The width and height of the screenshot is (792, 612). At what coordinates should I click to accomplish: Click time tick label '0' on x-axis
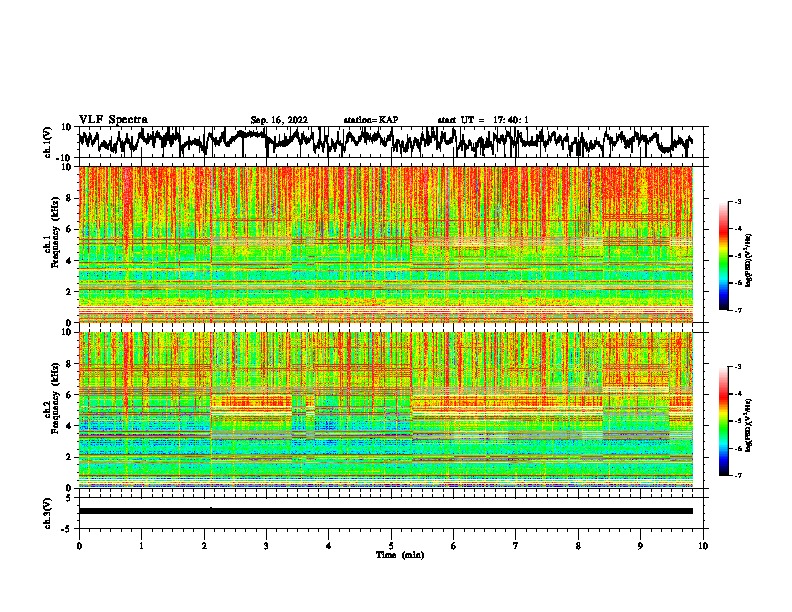79,546
